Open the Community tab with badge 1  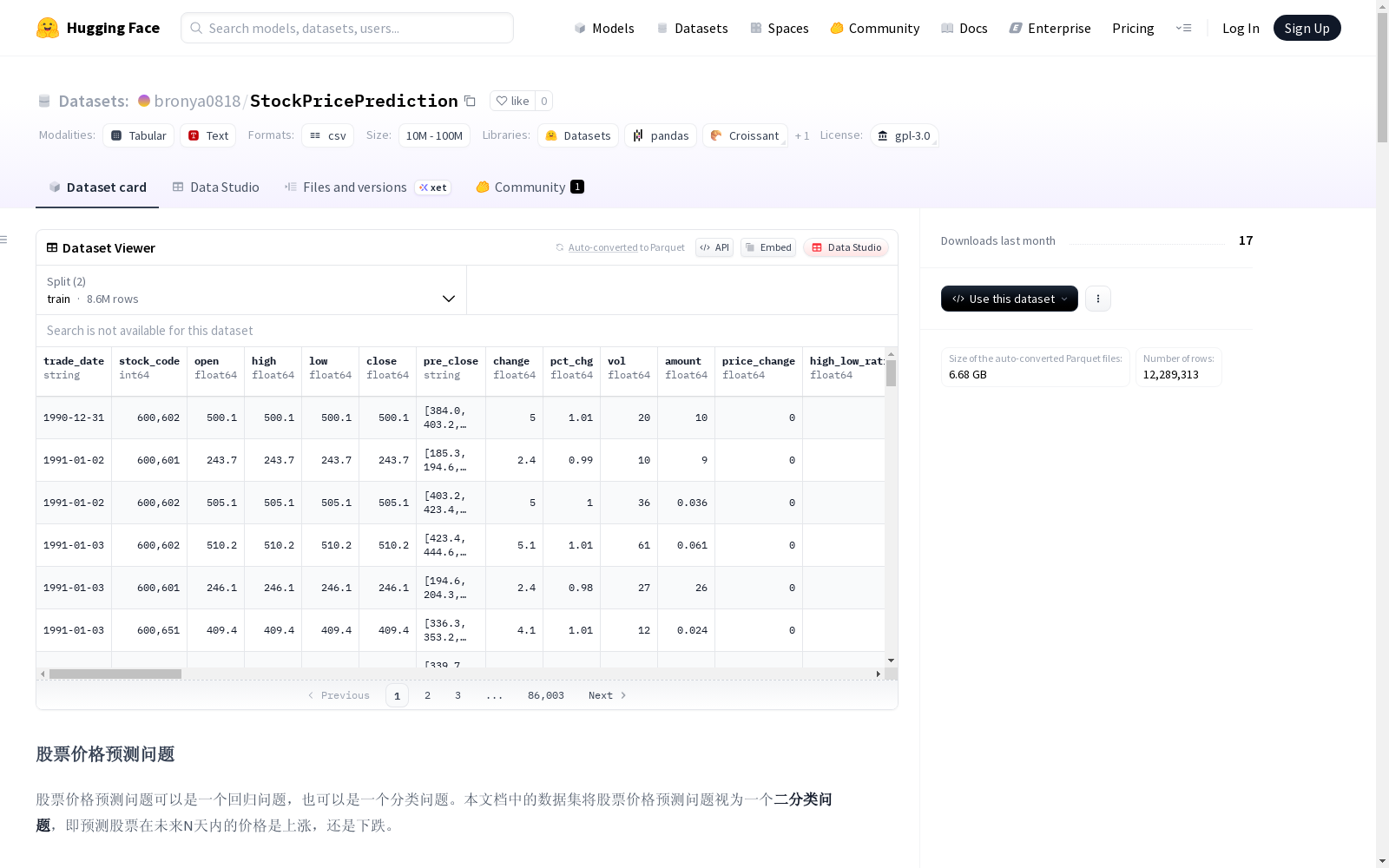coord(530,187)
